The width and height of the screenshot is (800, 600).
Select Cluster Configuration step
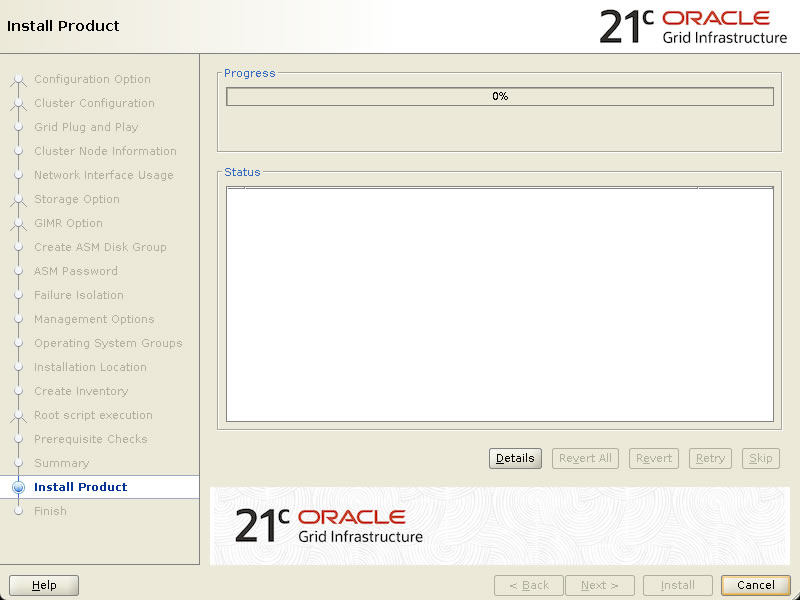pos(94,103)
